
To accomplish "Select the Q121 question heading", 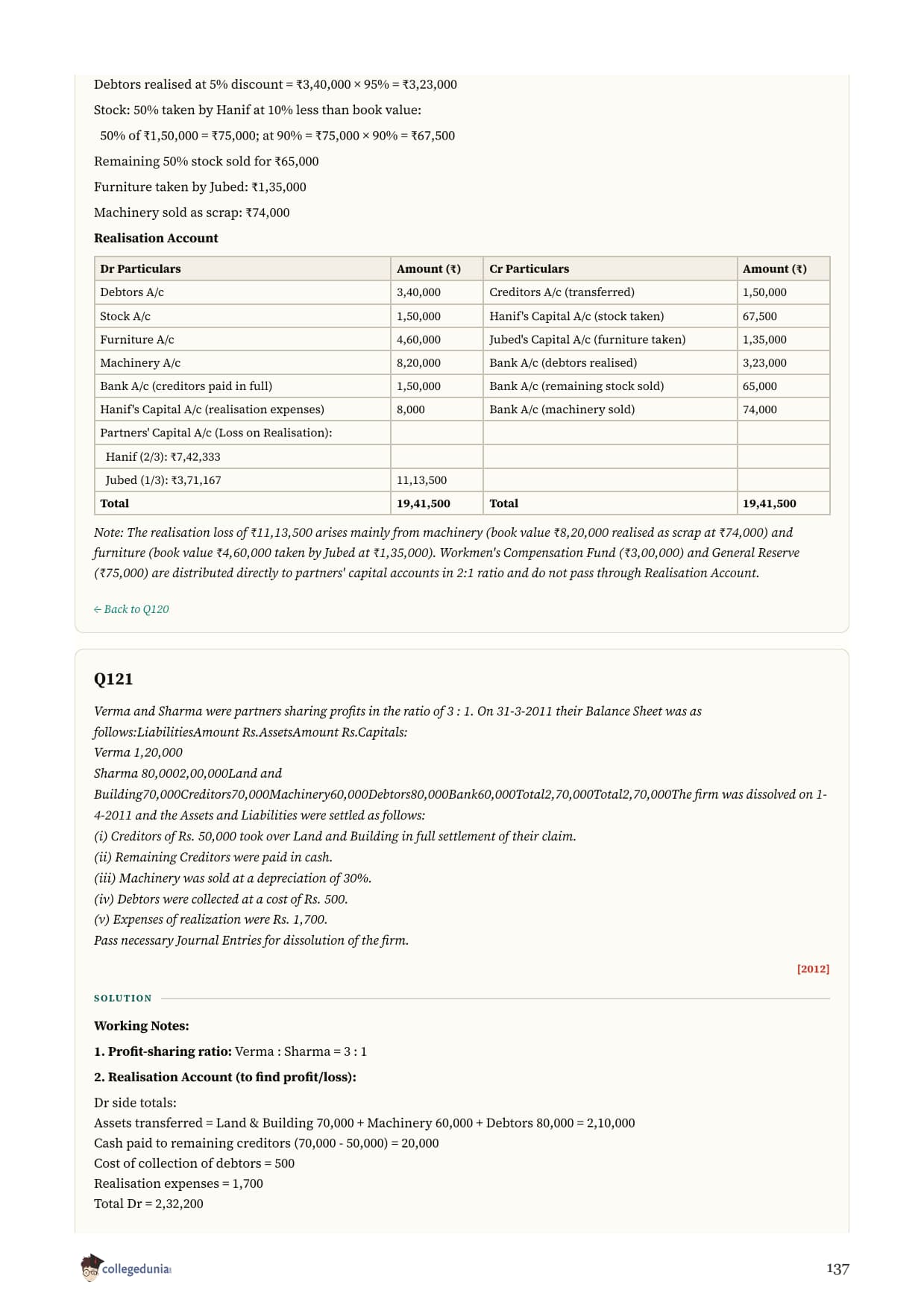I will point(113,679).
